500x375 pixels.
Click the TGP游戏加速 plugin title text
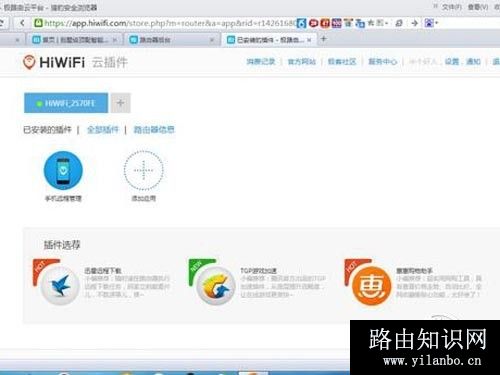point(258,271)
